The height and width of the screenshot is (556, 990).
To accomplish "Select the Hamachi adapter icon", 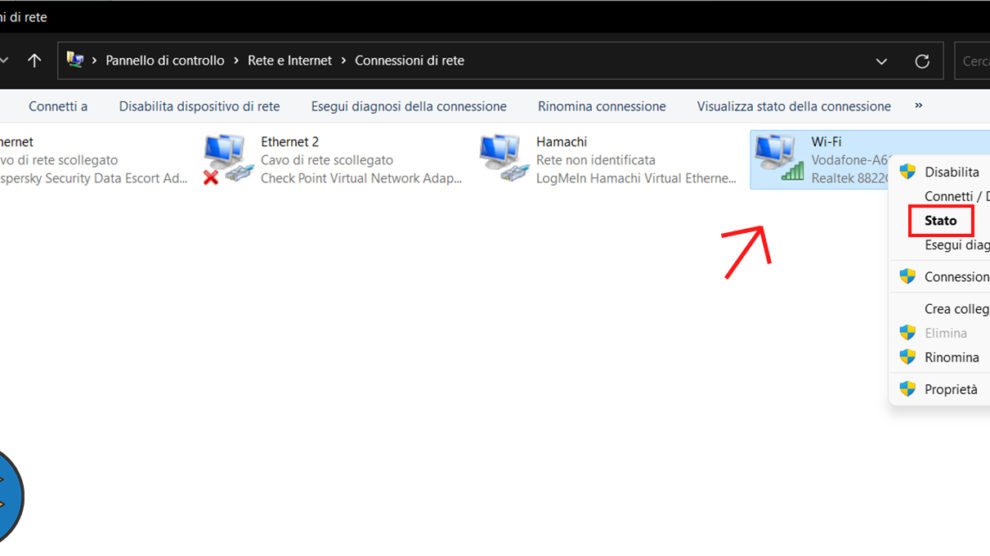I will pyautogui.click(x=503, y=158).
